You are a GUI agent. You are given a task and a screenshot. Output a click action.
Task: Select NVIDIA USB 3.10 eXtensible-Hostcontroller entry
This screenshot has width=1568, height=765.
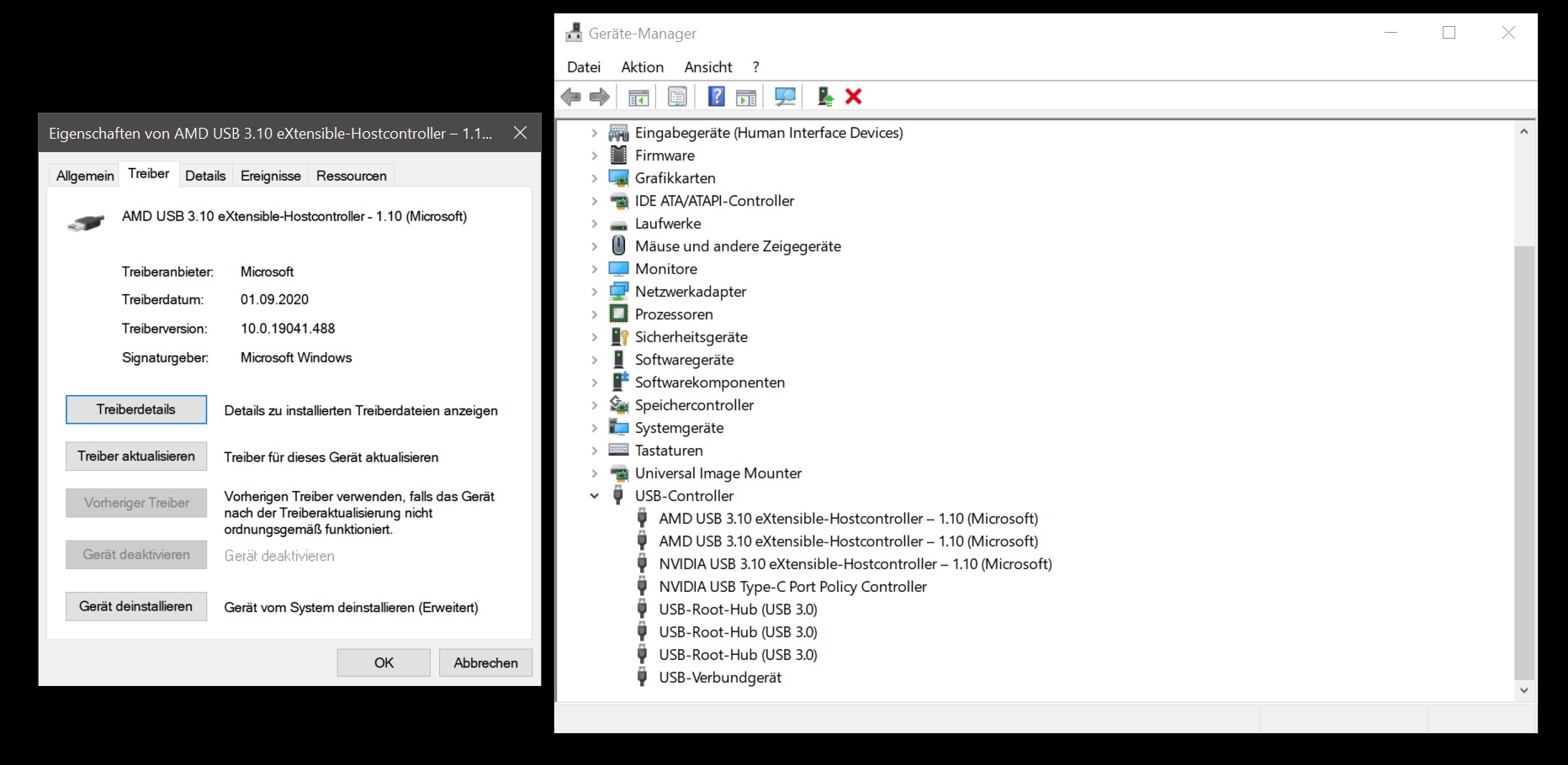tap(856, 564)
